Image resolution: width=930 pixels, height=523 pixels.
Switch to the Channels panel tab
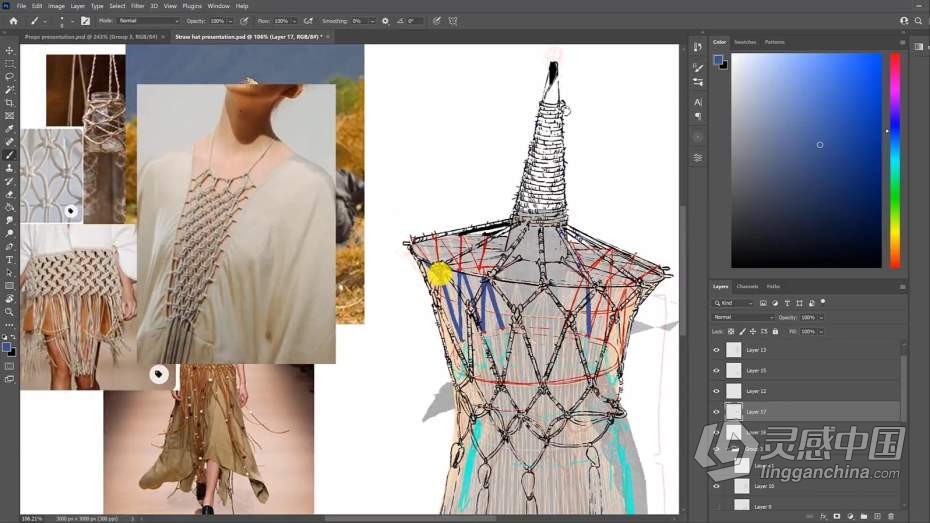747,286
